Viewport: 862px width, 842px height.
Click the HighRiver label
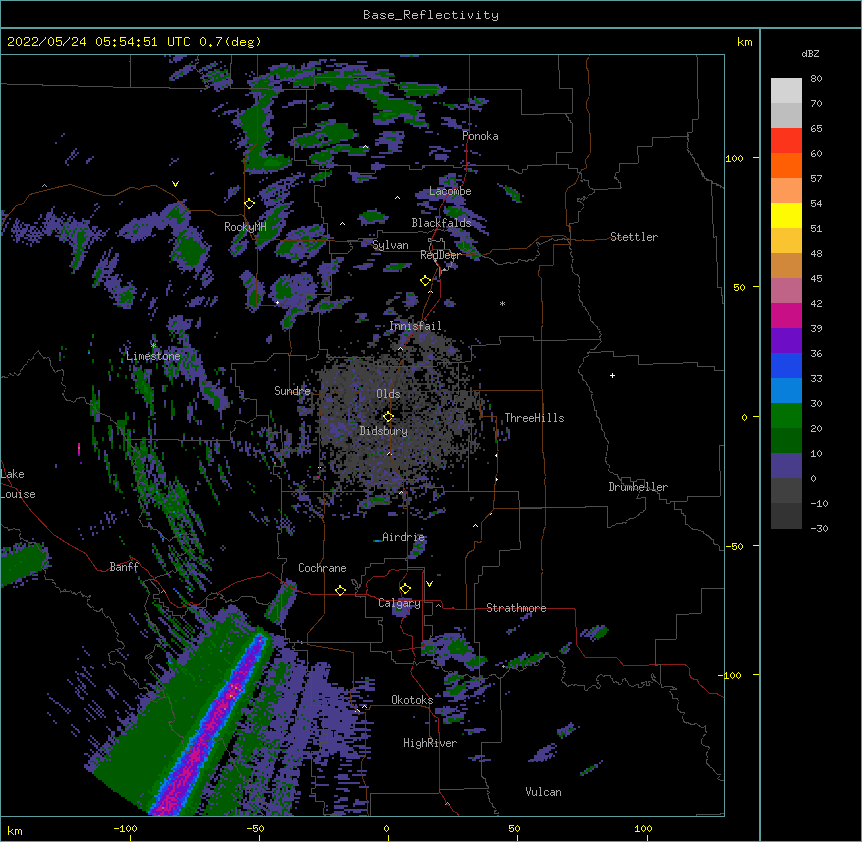pyautogui.click(x=430, y=743)
